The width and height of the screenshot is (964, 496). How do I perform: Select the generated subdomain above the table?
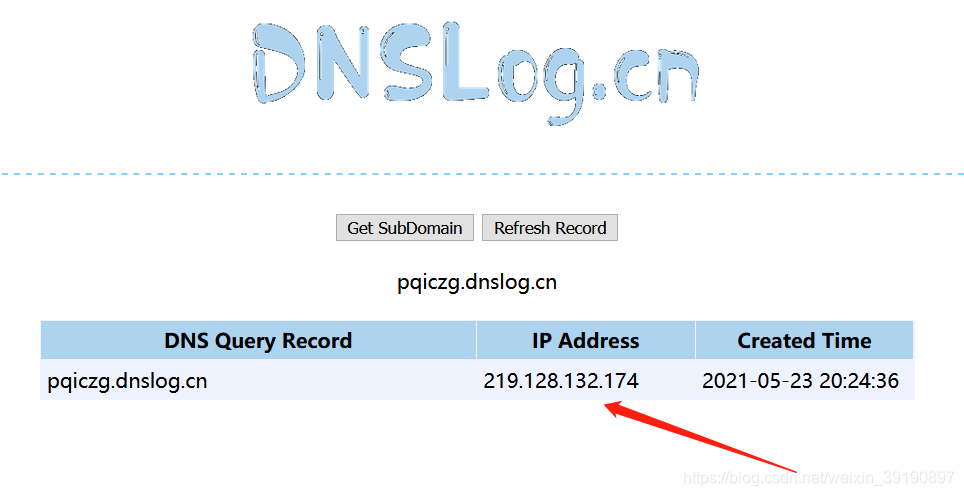pos(477,283)
